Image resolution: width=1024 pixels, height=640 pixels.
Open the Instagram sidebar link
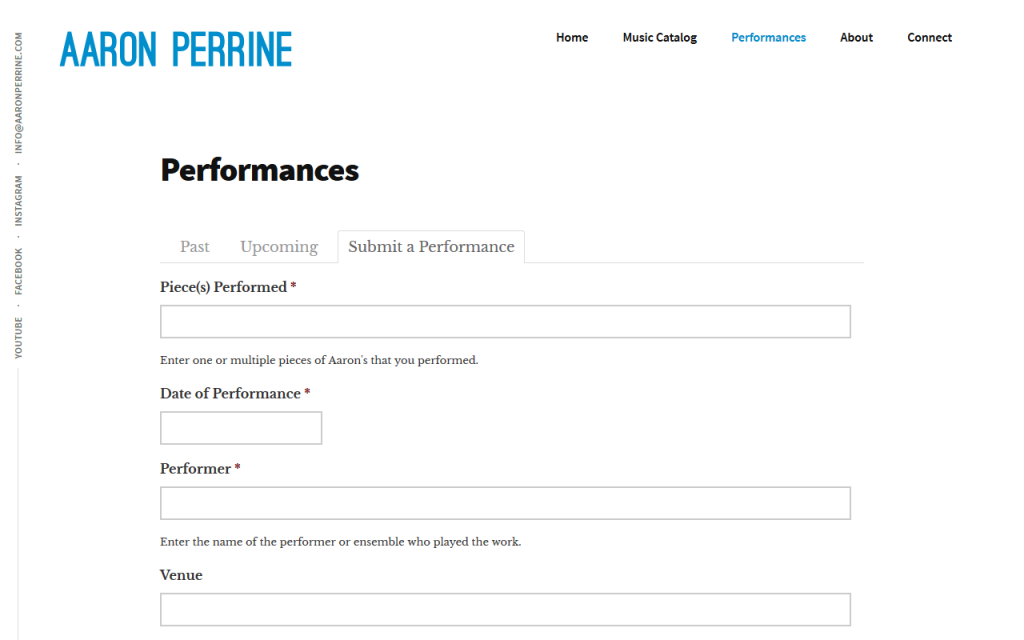click(18, 200)
